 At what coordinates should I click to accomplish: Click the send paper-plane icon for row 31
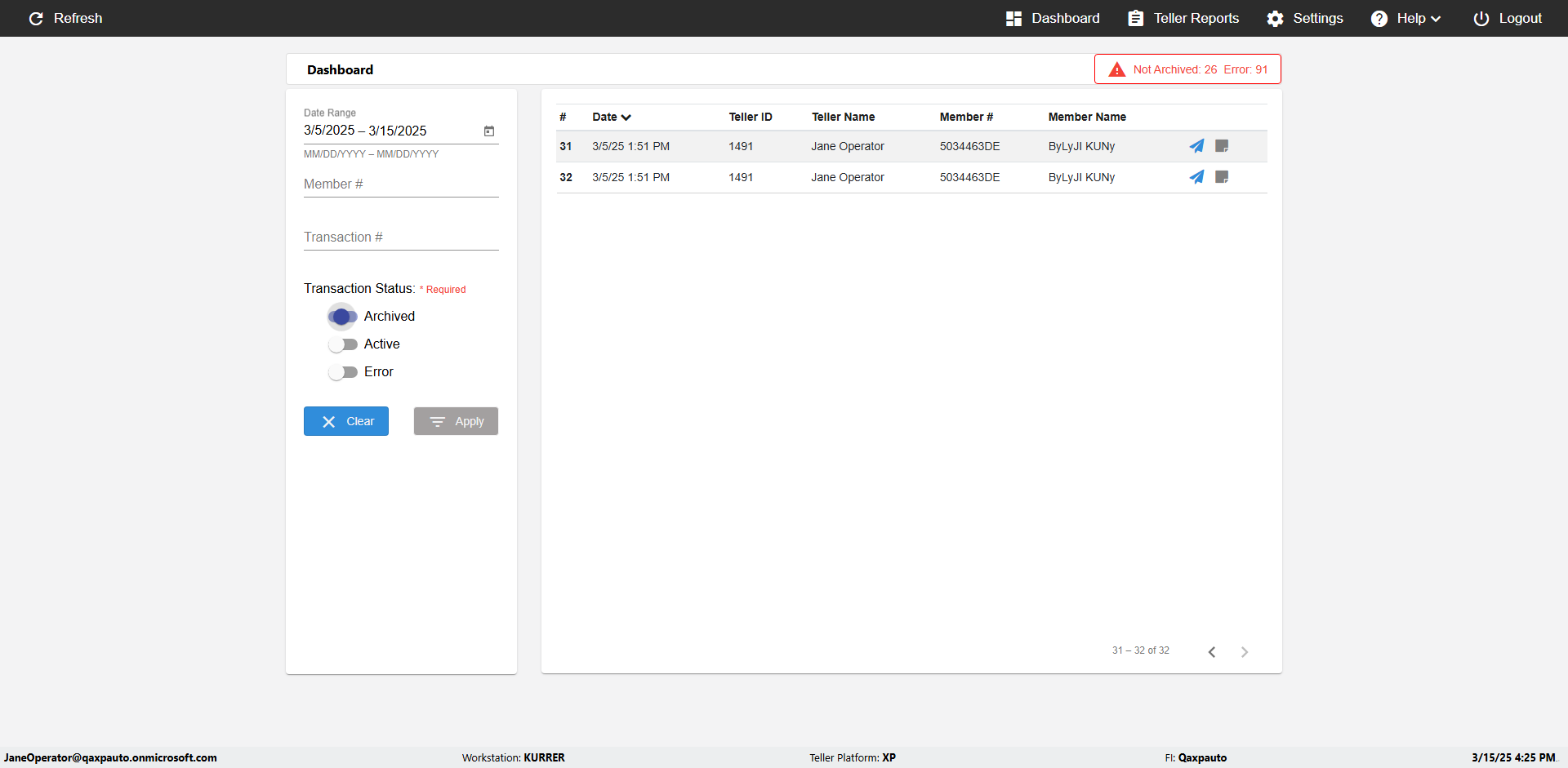(1196, 146)
